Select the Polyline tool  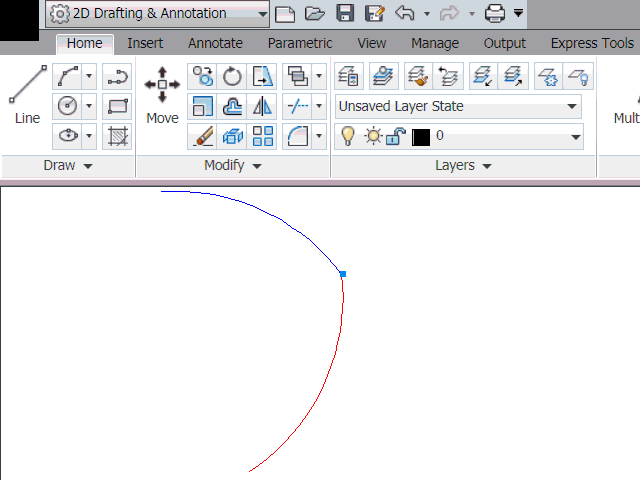coord(117,76)
